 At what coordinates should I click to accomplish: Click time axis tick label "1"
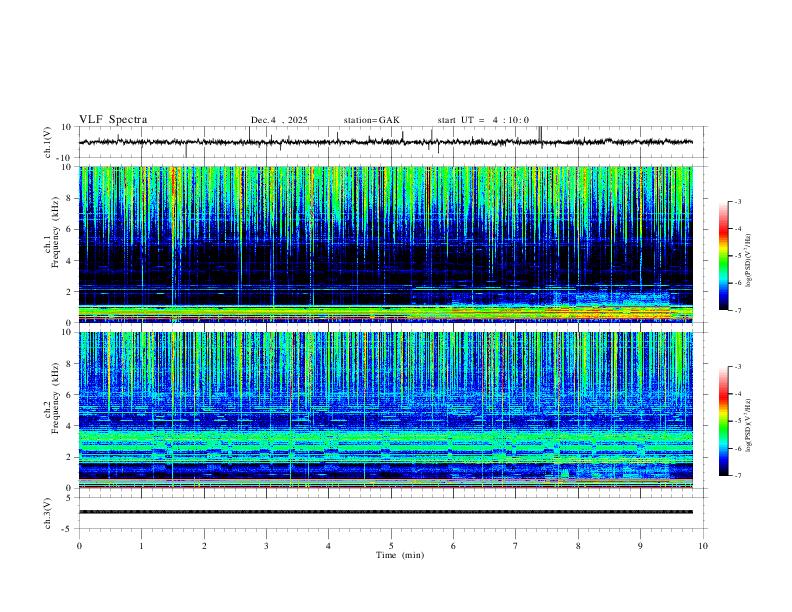(x=141, y=546)
